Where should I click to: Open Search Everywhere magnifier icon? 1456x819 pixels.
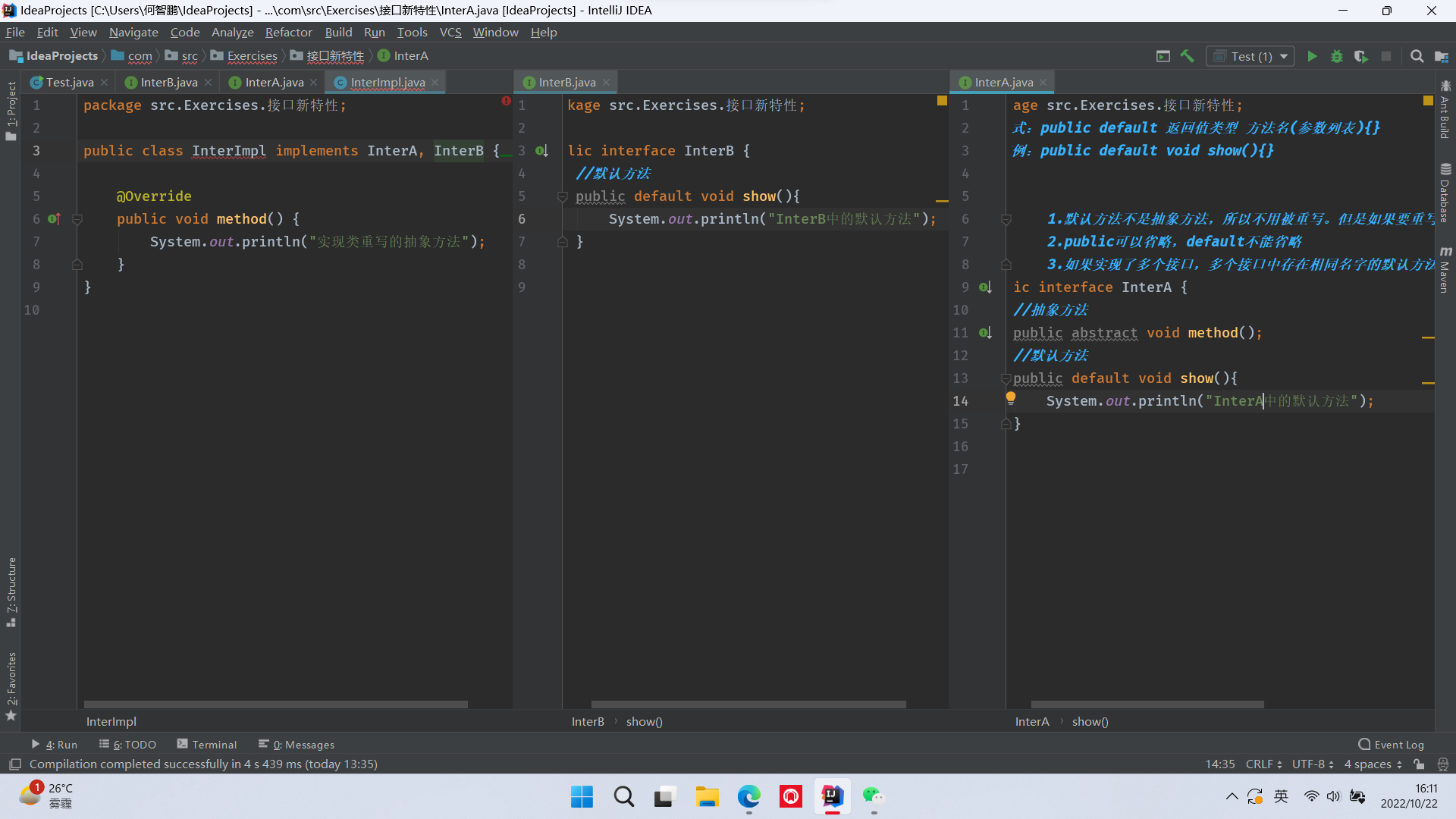pyautogui.click(x=1417, y=56)
